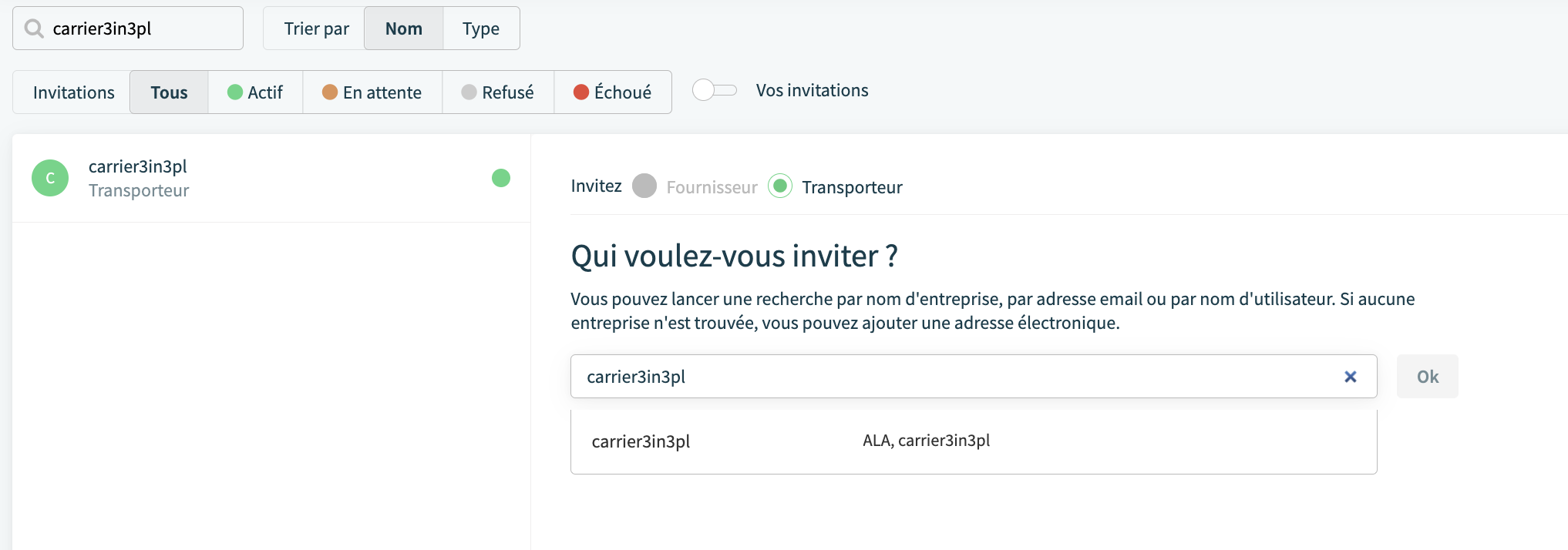Screen dimensions: 1568x550
Task: Click the magnifying glass search icon
Action: [34, 29]
